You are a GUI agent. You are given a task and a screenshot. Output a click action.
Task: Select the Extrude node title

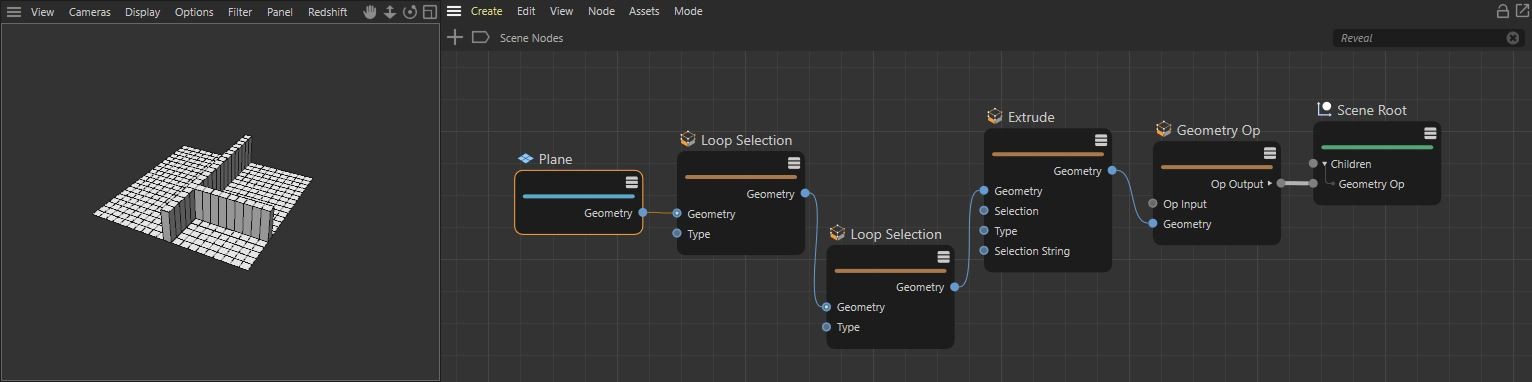coord(1031,117)
